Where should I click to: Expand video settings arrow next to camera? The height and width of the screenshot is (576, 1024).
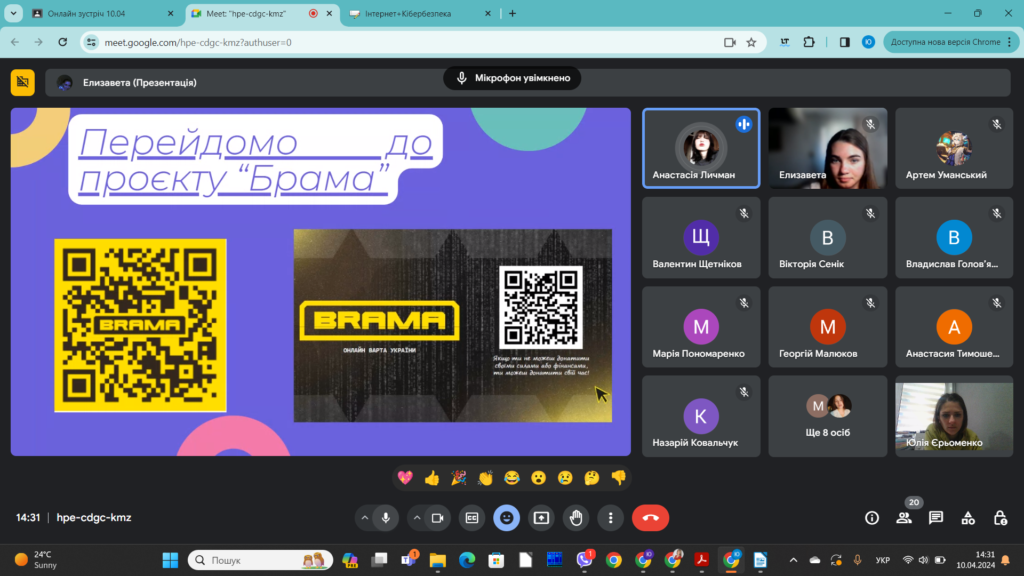pyautogui.click(x=417, y=518)
